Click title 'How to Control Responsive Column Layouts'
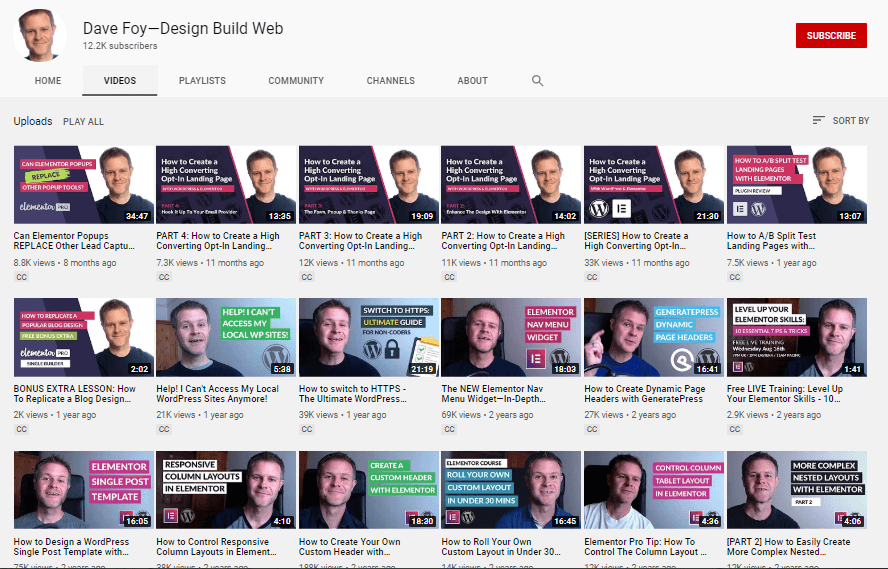Screen dimensions: 888x569 coord(216,546)
